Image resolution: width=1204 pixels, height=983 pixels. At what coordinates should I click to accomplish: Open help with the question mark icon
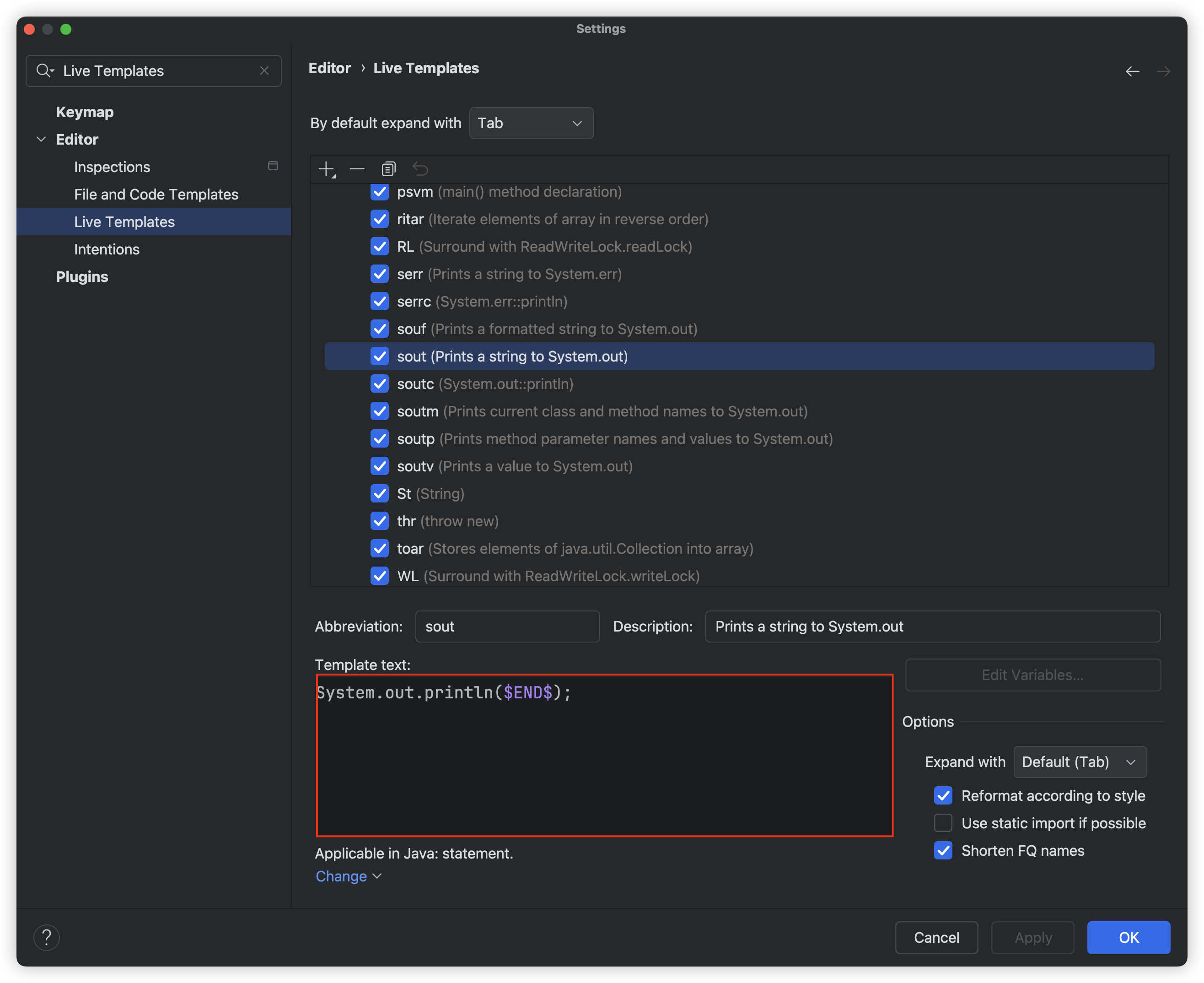tap(46, 937)
